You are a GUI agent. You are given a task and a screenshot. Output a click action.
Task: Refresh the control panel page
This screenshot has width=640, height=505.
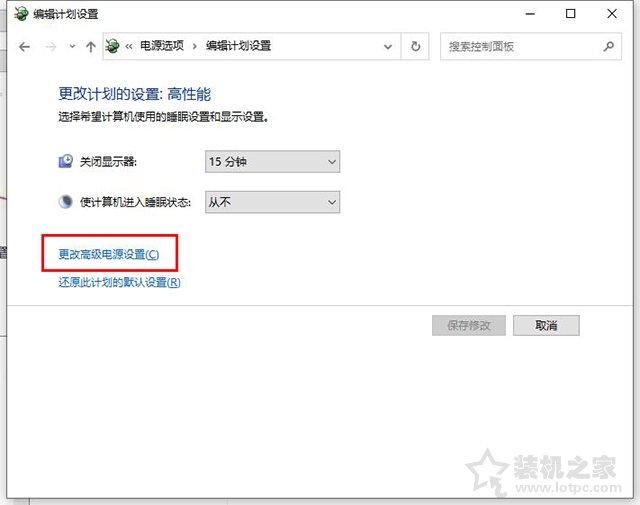416,47
